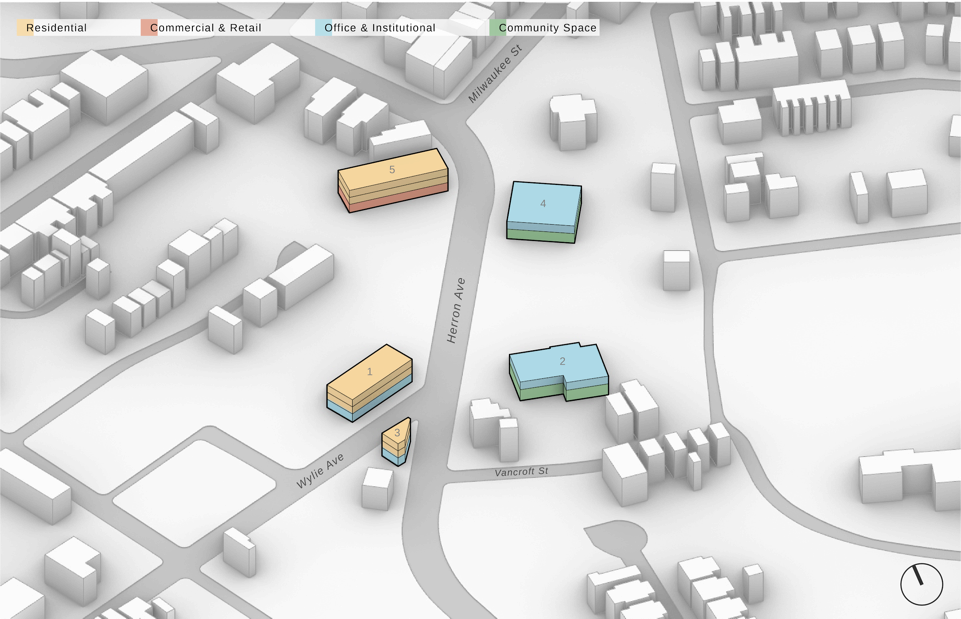Viewport: 961px width, 619px height.
Task: Select the Office & Institutional legend label
Action: point(380,28)
